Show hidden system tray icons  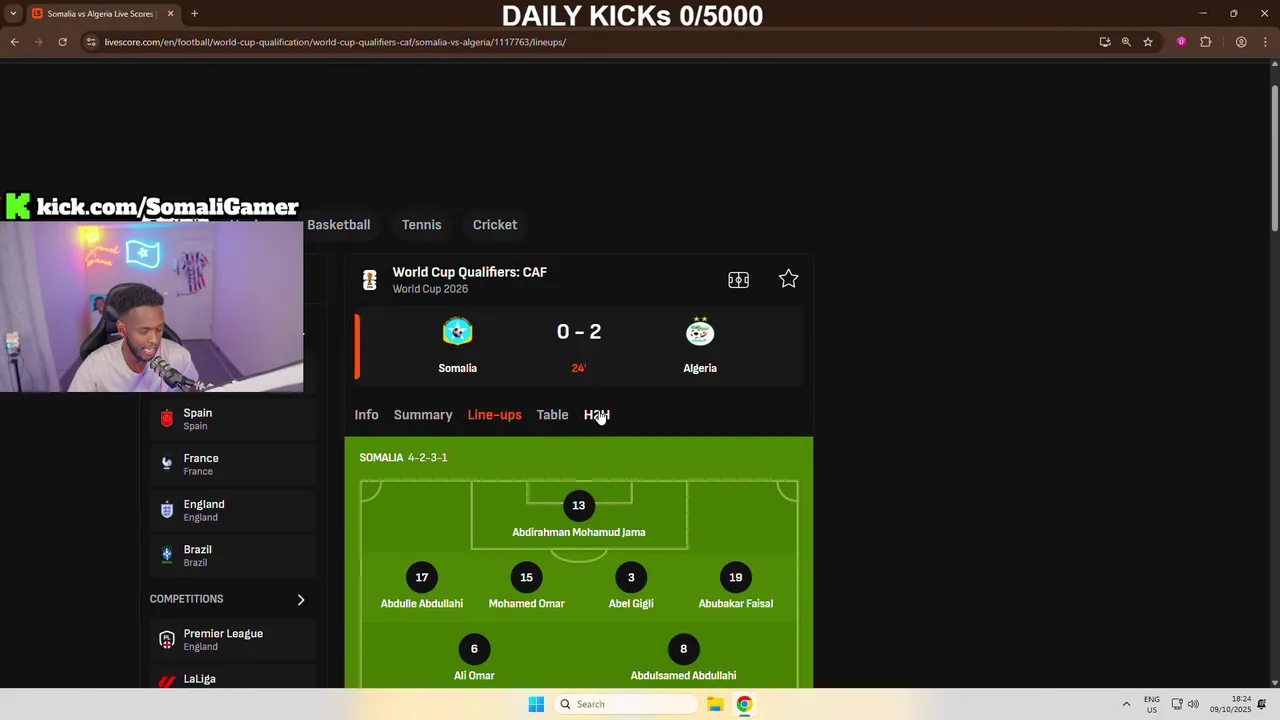pyautogui.click(x=1126, y=704)
